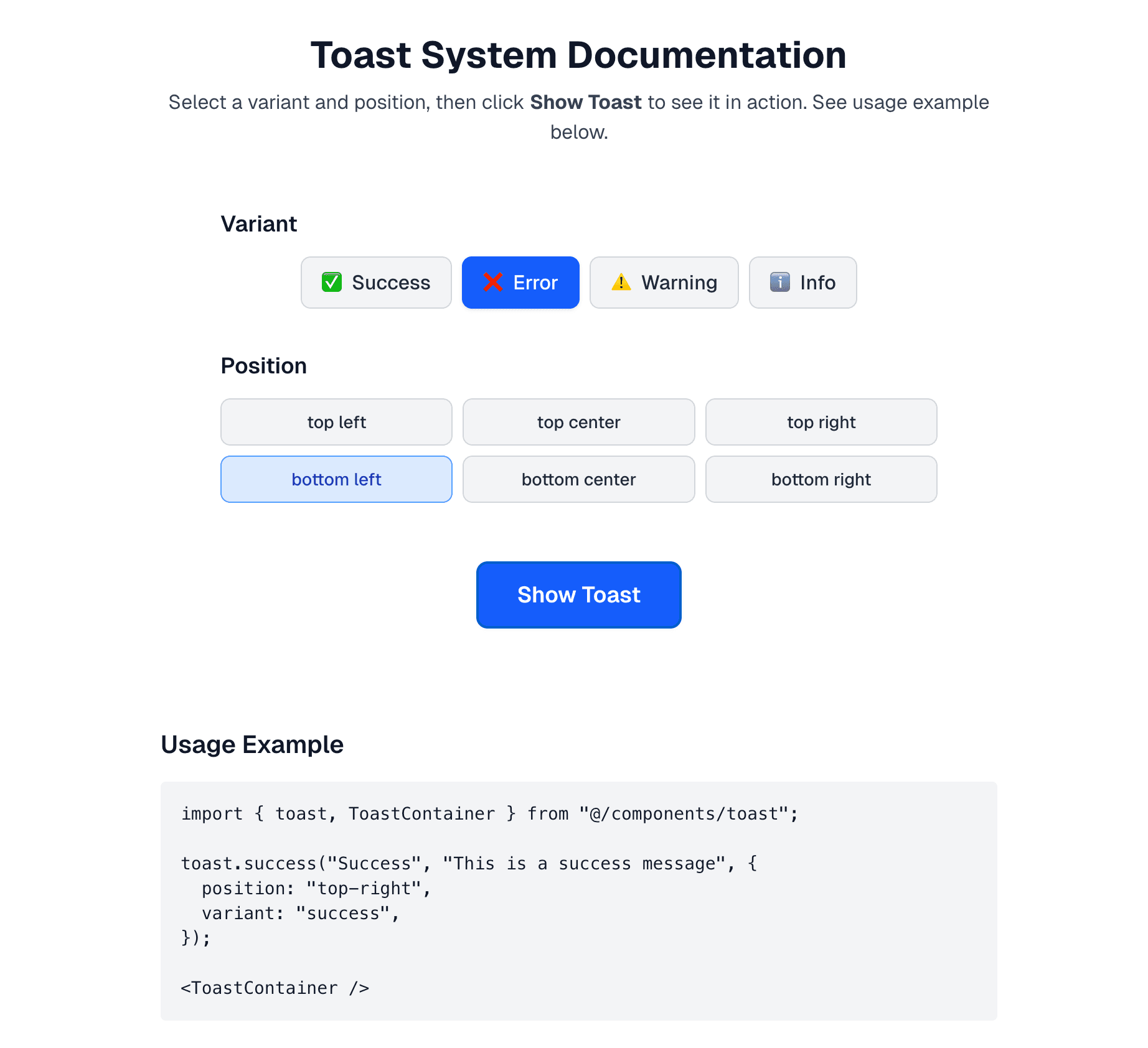This screenshot has height=1048, width=1148.
Task: Select the Error toast variant
Action: pos(520,282)
